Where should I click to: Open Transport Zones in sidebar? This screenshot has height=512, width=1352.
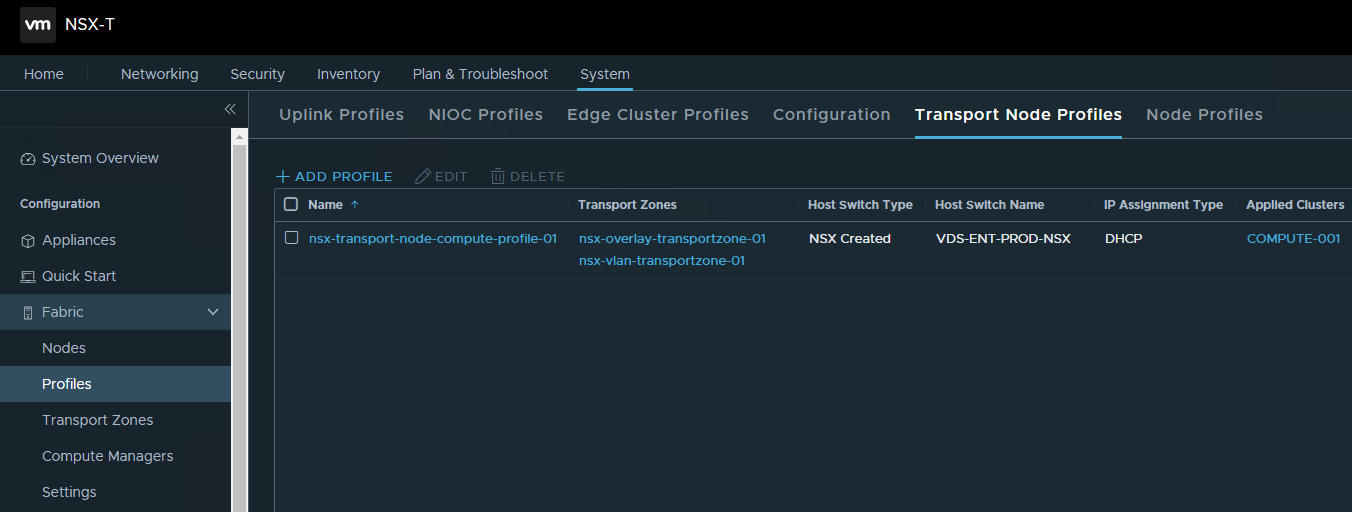tap(98, 421)
